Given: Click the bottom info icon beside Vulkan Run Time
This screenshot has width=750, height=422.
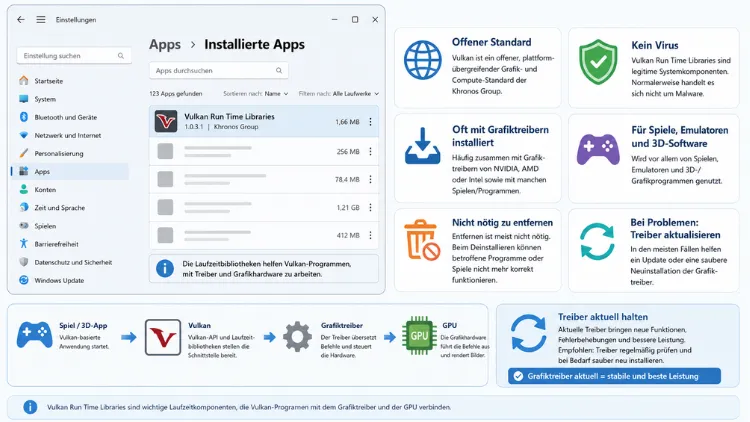Looking at the screenshot, I should [30, 407].
